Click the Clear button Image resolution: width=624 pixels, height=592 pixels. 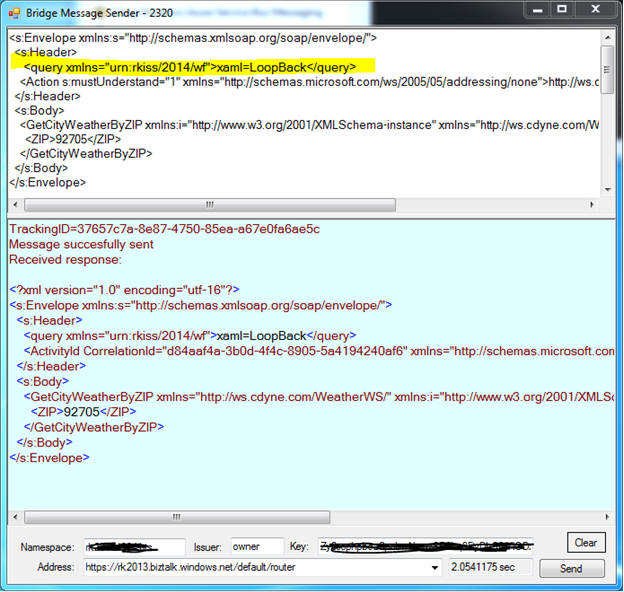click(x=586, y=543)
